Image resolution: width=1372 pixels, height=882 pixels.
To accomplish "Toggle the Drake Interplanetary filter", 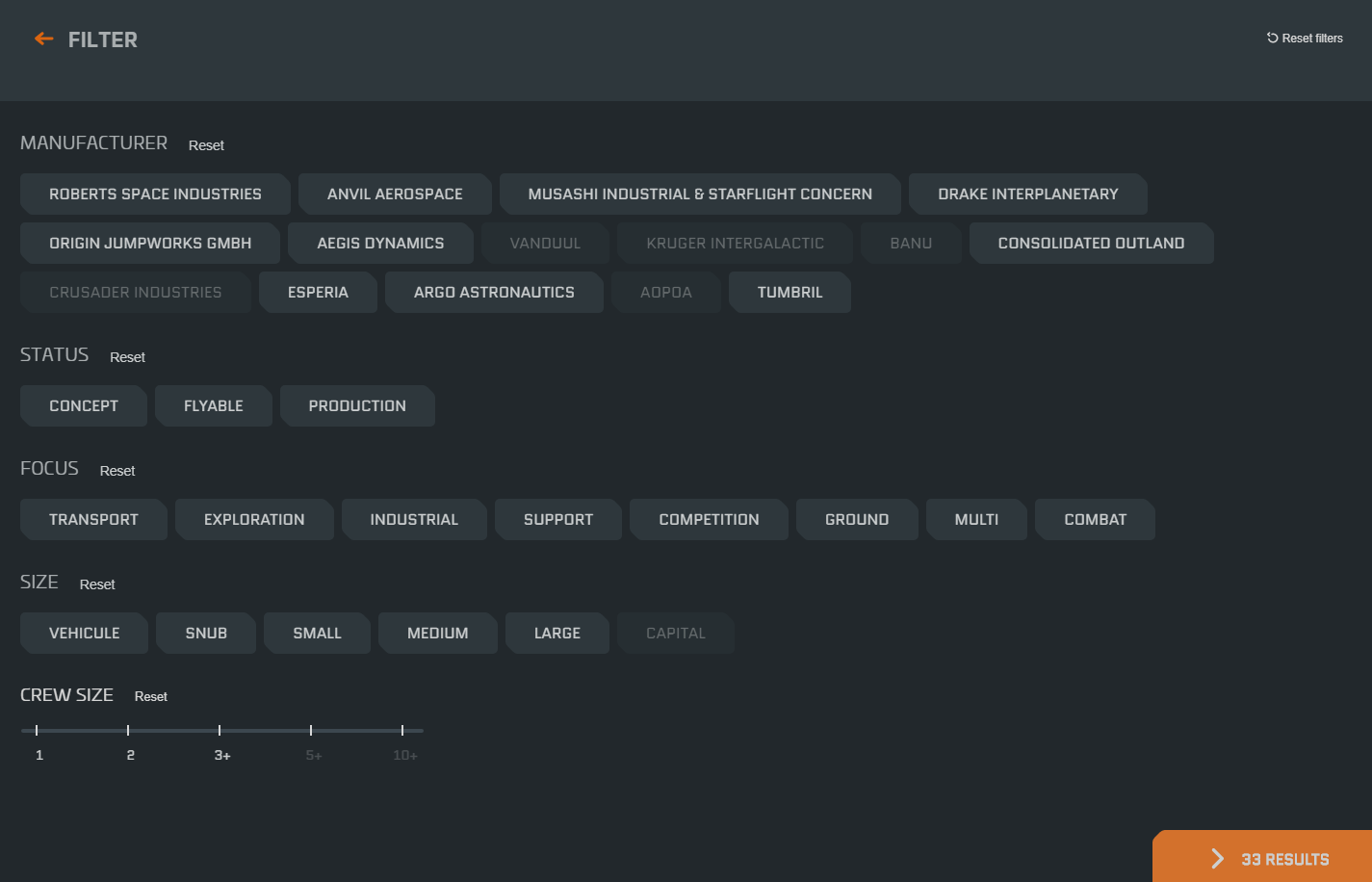I will click(x=1027, y=195).
